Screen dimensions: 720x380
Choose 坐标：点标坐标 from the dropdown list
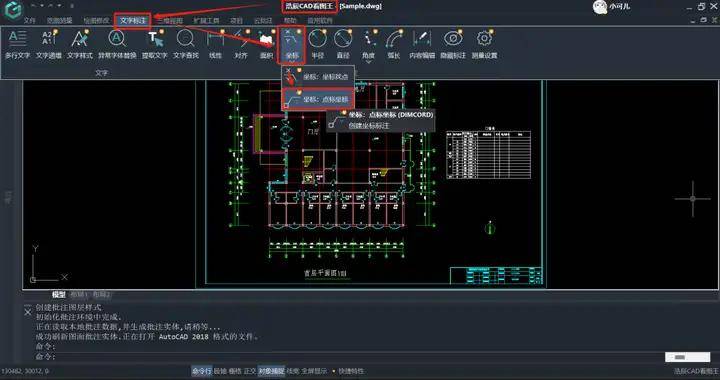point(318,99)
